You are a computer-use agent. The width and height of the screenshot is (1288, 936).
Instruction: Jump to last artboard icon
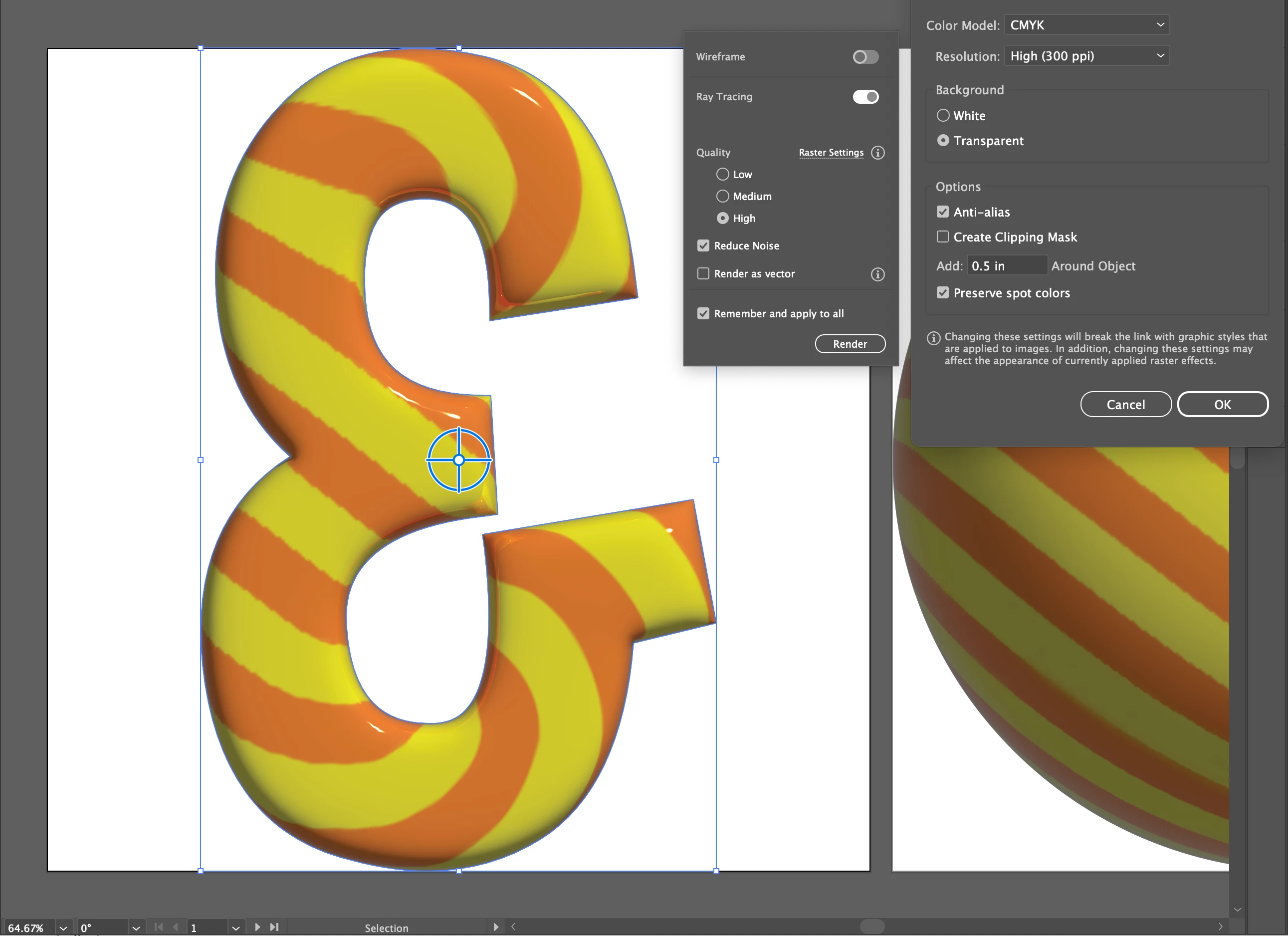274,927
